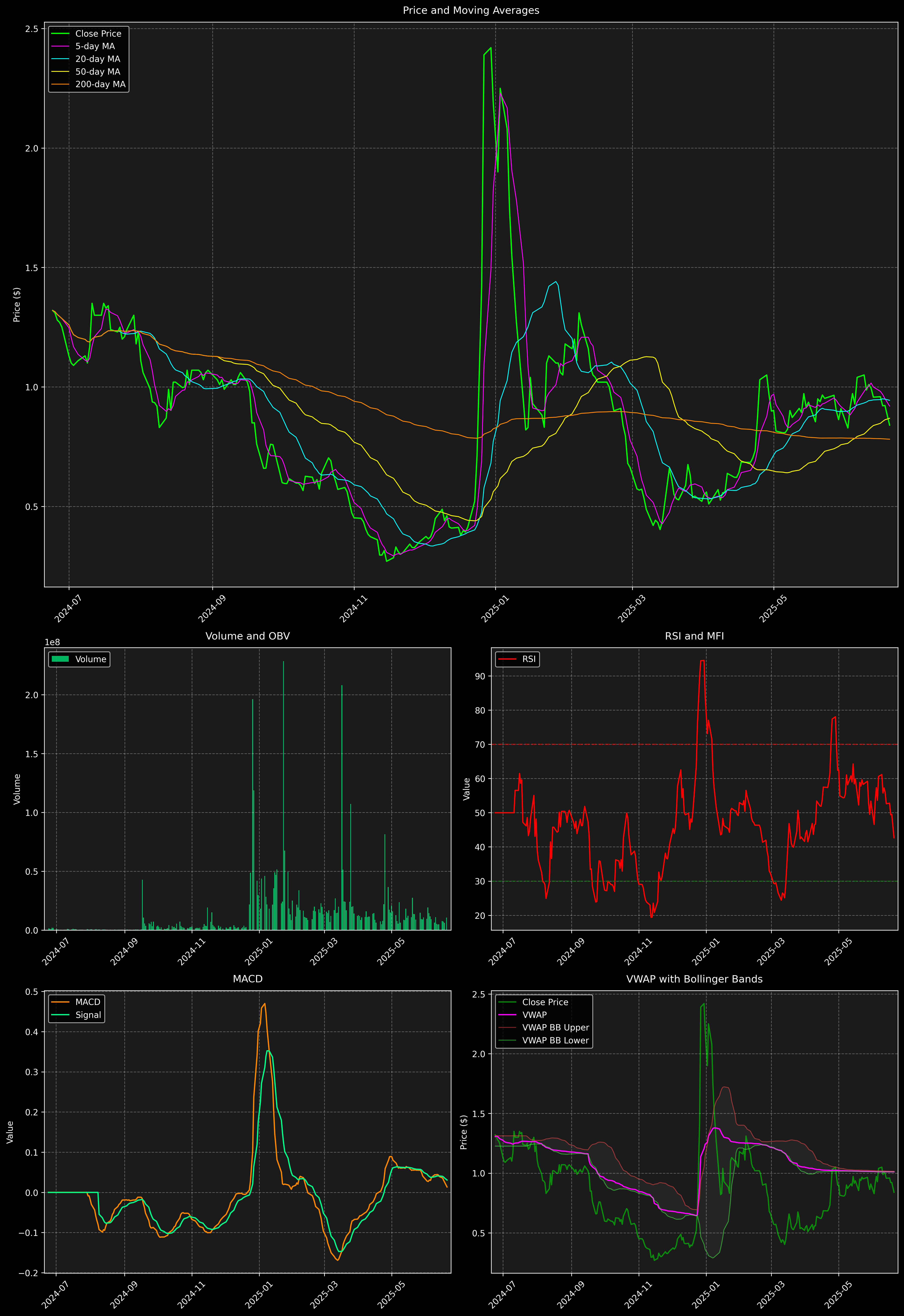Click the 'Price ($)' axis label of top chart

(17, 305)
